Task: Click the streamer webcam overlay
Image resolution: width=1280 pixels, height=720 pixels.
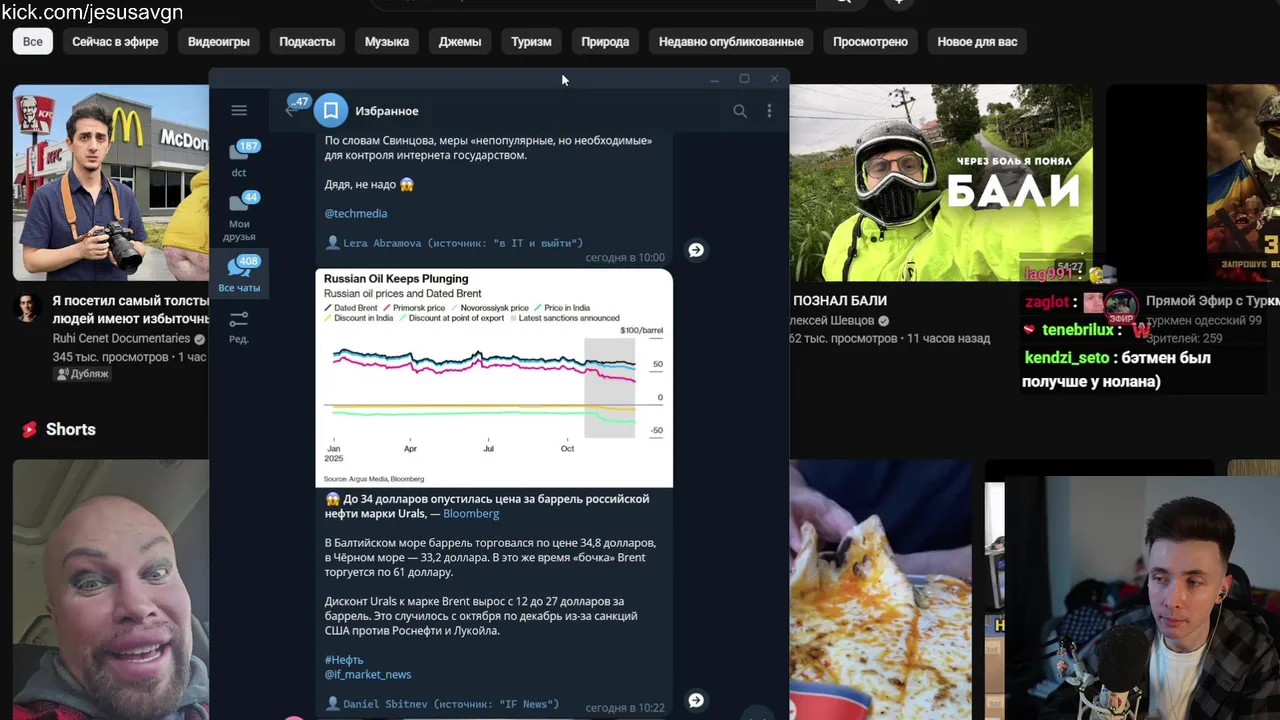Action: point(1142,598)
